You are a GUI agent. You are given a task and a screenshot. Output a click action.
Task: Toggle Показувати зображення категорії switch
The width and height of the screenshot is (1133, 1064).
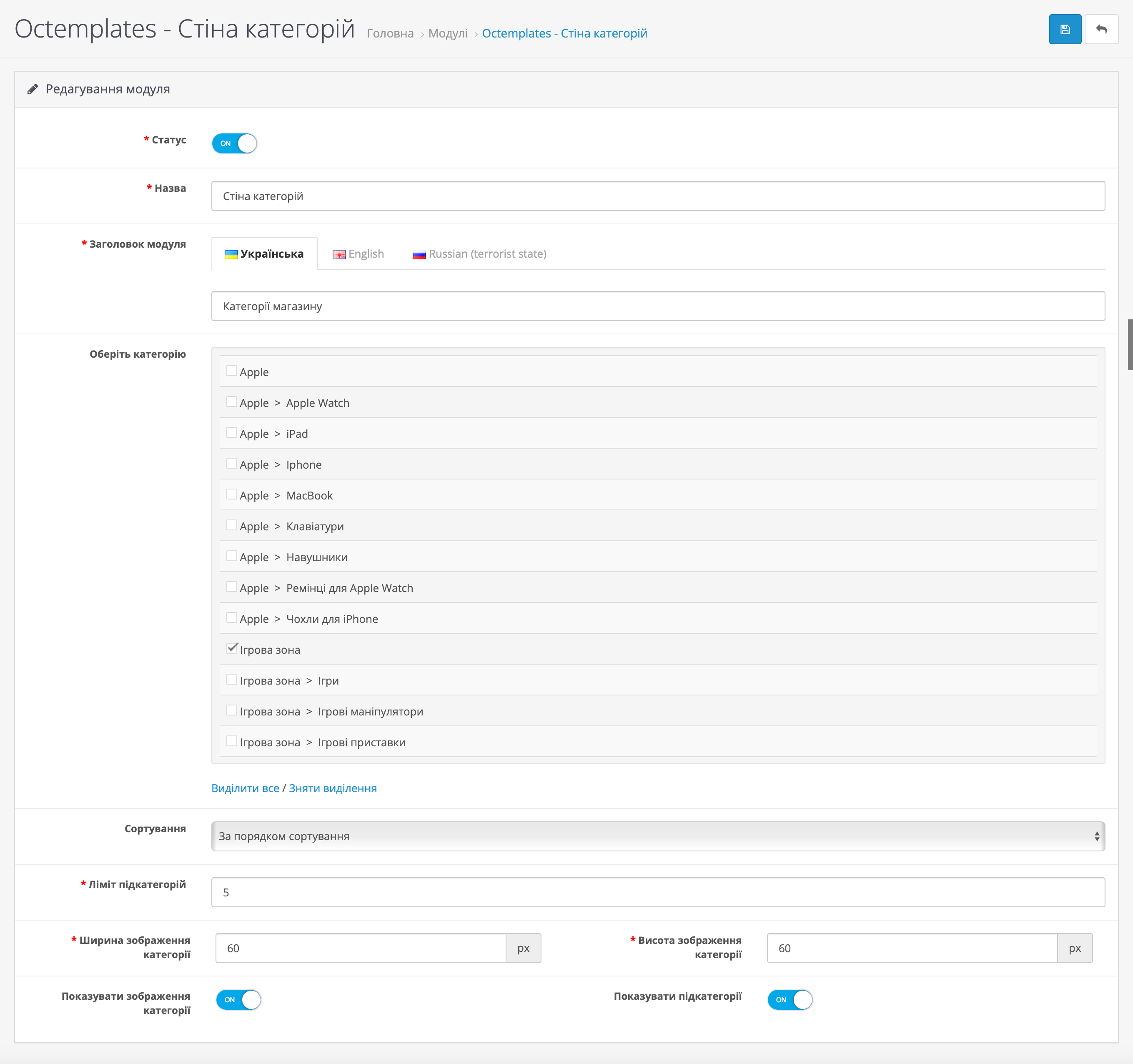pyautogui.click(x=238, y=1000)
